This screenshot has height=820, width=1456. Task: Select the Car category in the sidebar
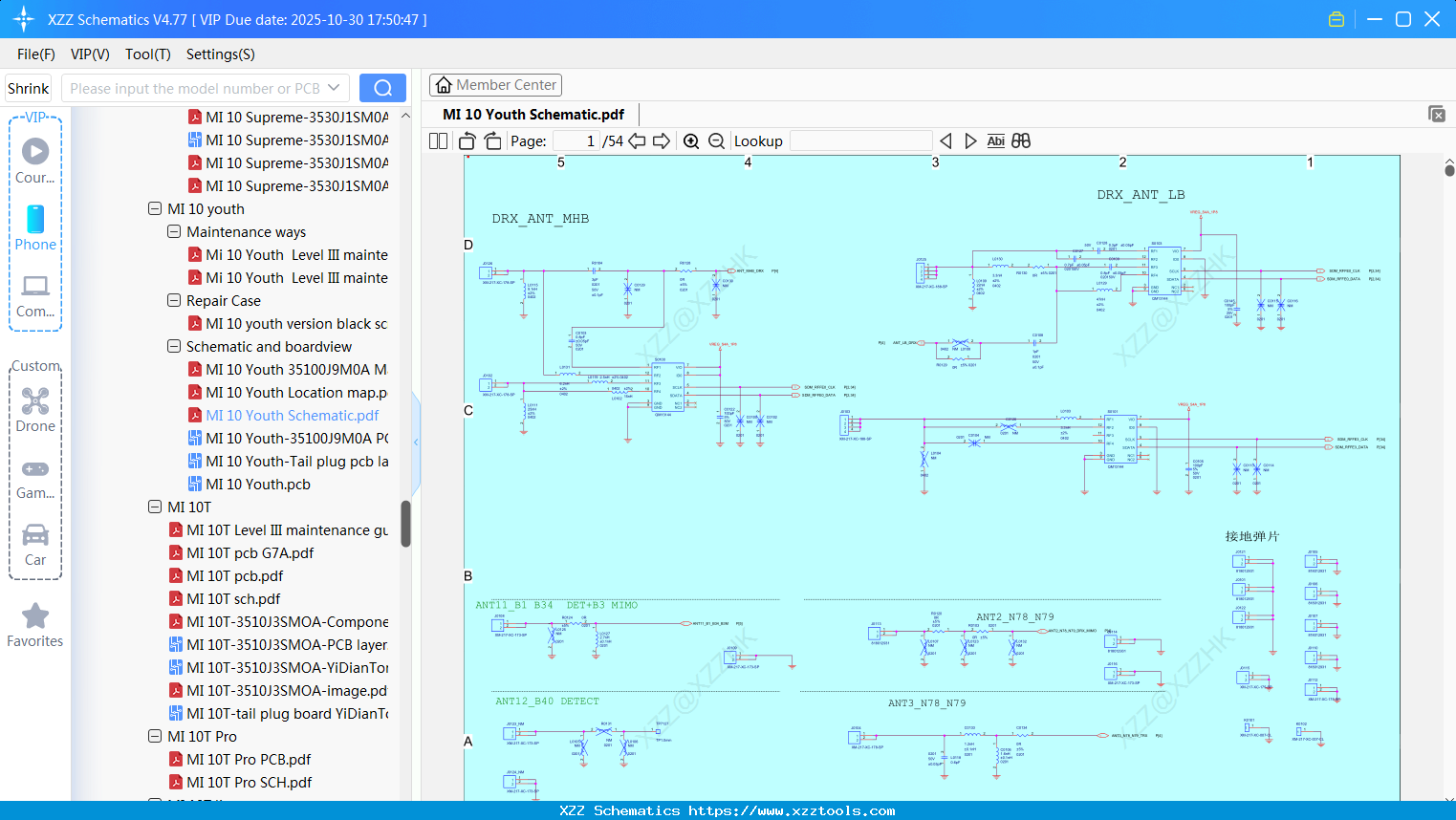pyautogui.click(x=35, y=535)
